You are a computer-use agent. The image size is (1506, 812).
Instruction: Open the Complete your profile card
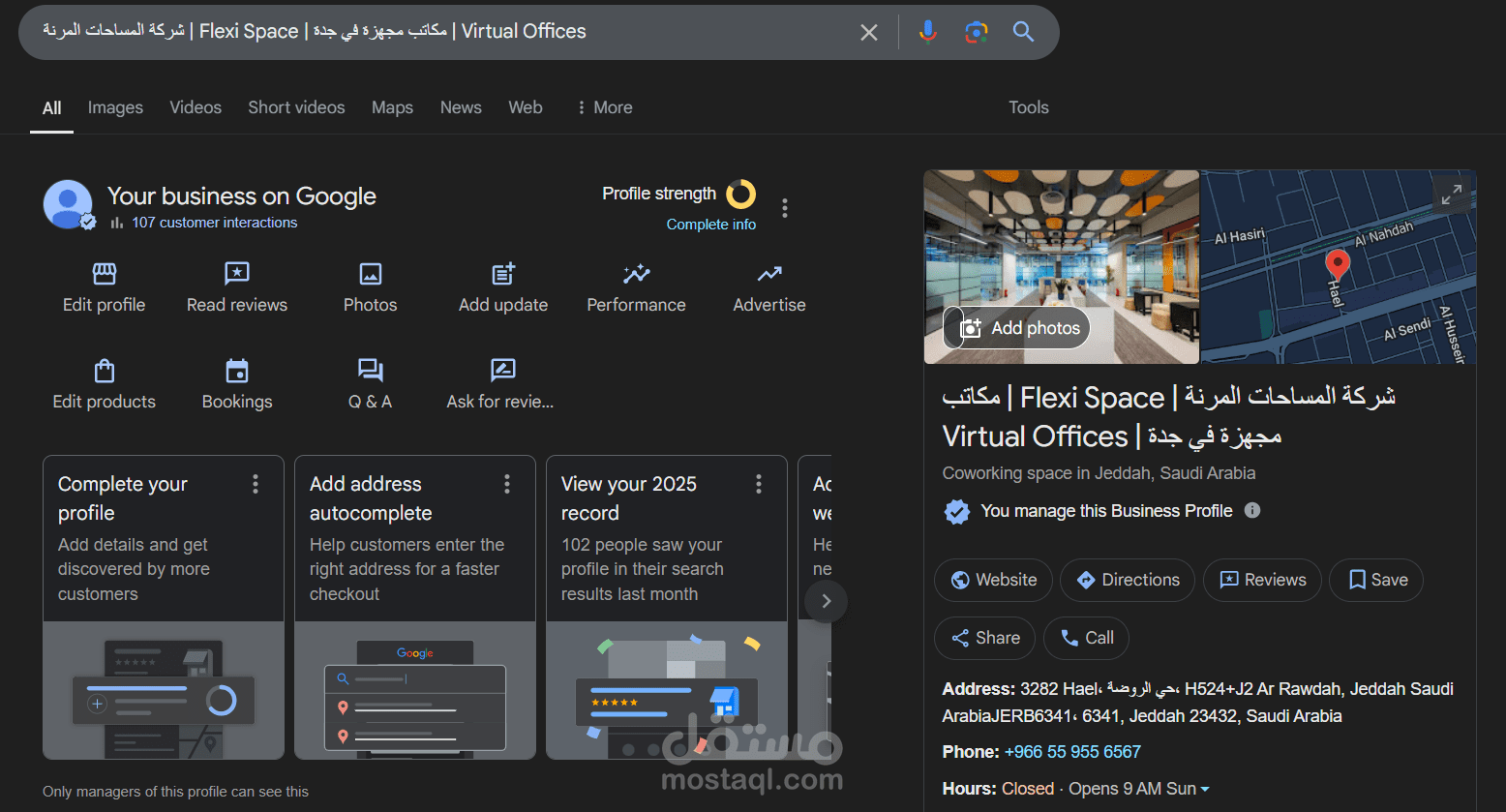(164, 607)
